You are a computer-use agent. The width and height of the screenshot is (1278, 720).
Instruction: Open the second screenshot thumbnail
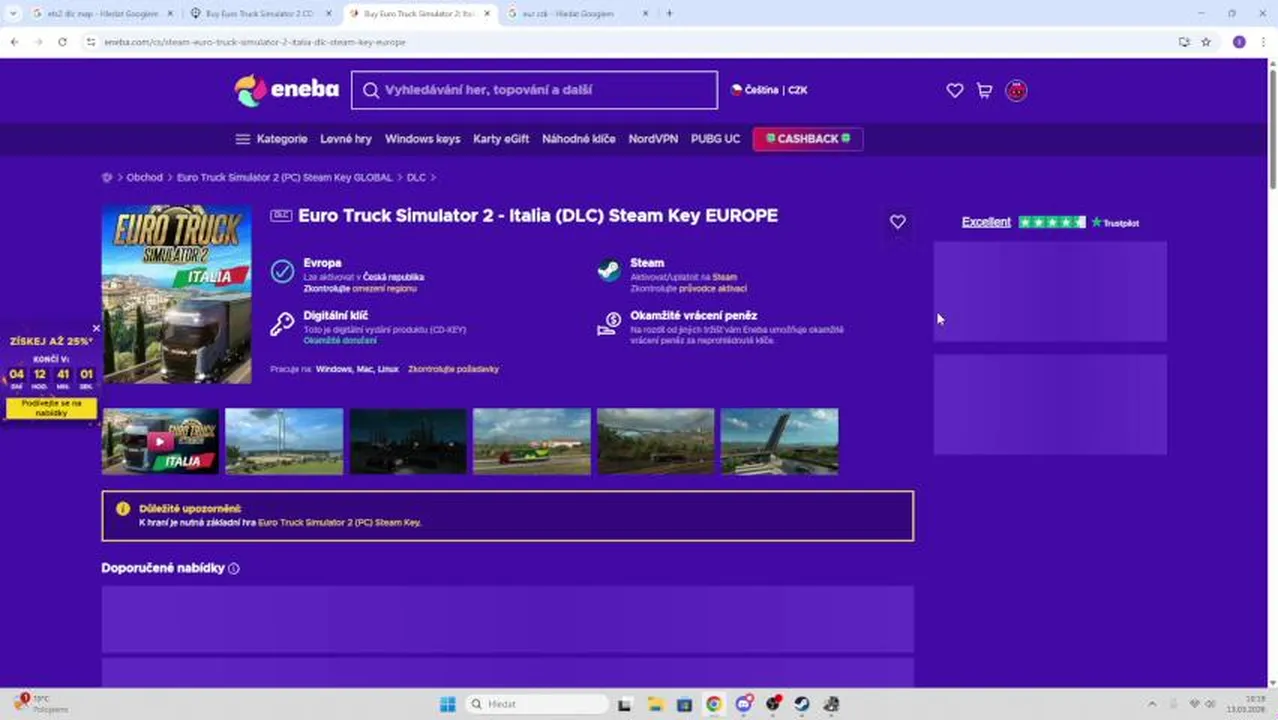point(284,441)
